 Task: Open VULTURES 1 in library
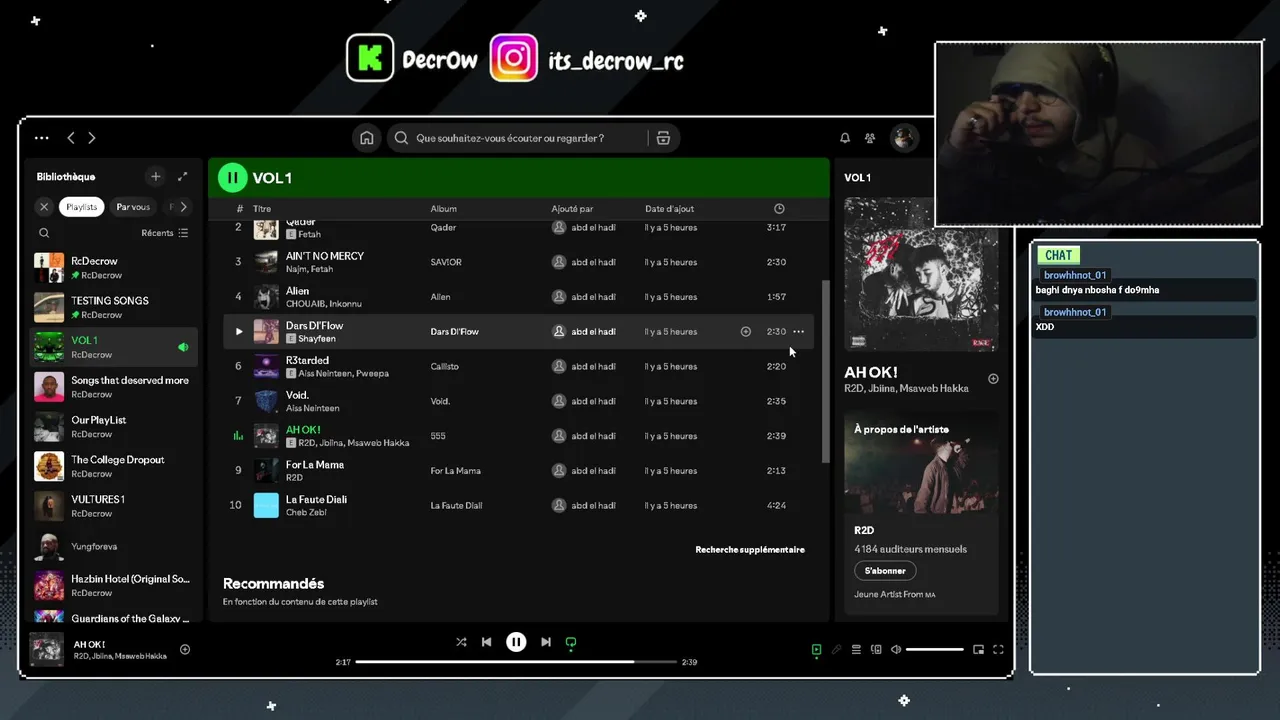coord(115,506)
